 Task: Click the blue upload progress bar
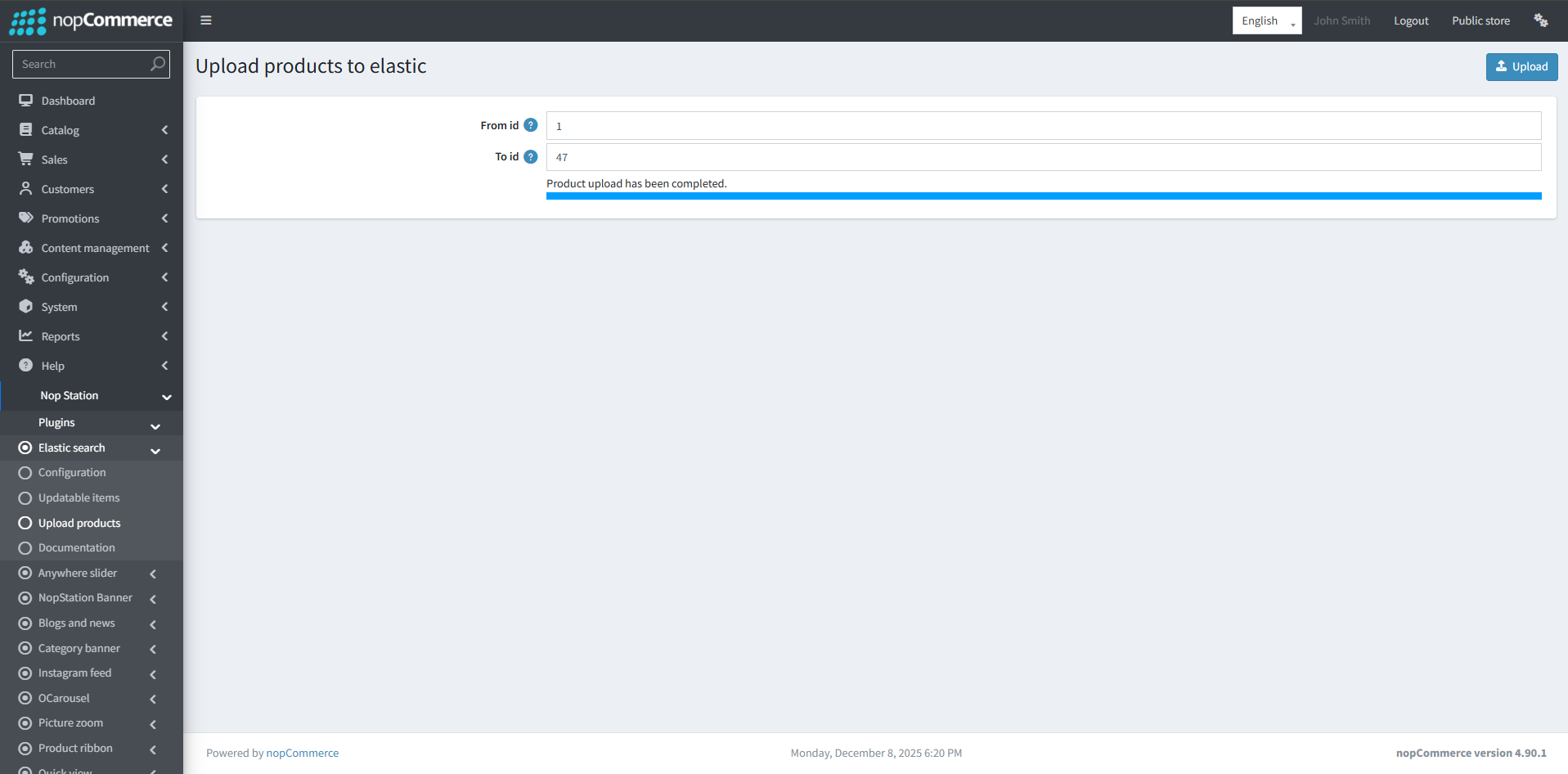(1043, 196)
